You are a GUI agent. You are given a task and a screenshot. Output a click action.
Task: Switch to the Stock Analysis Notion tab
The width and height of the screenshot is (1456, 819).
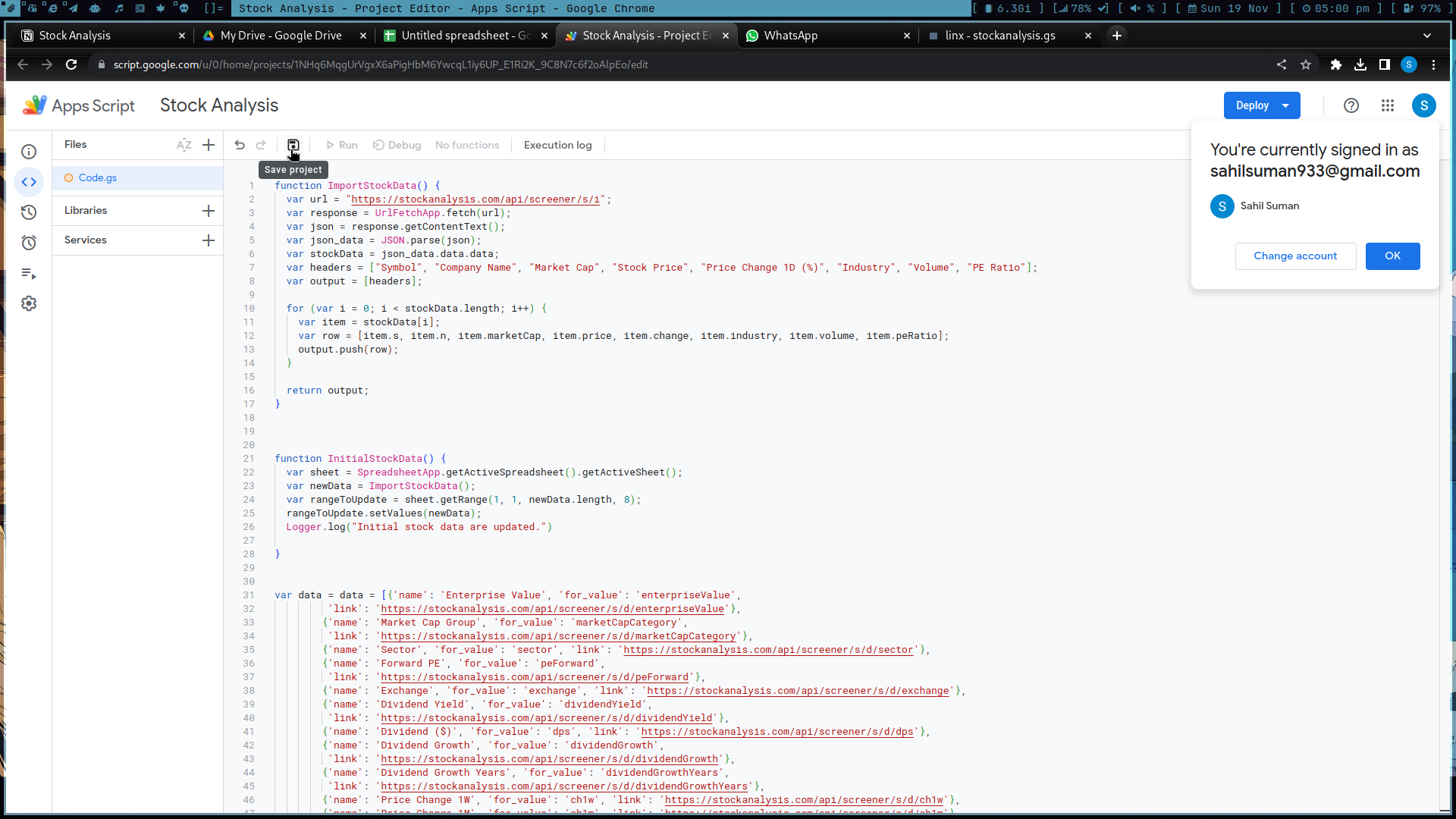point(102,36)
